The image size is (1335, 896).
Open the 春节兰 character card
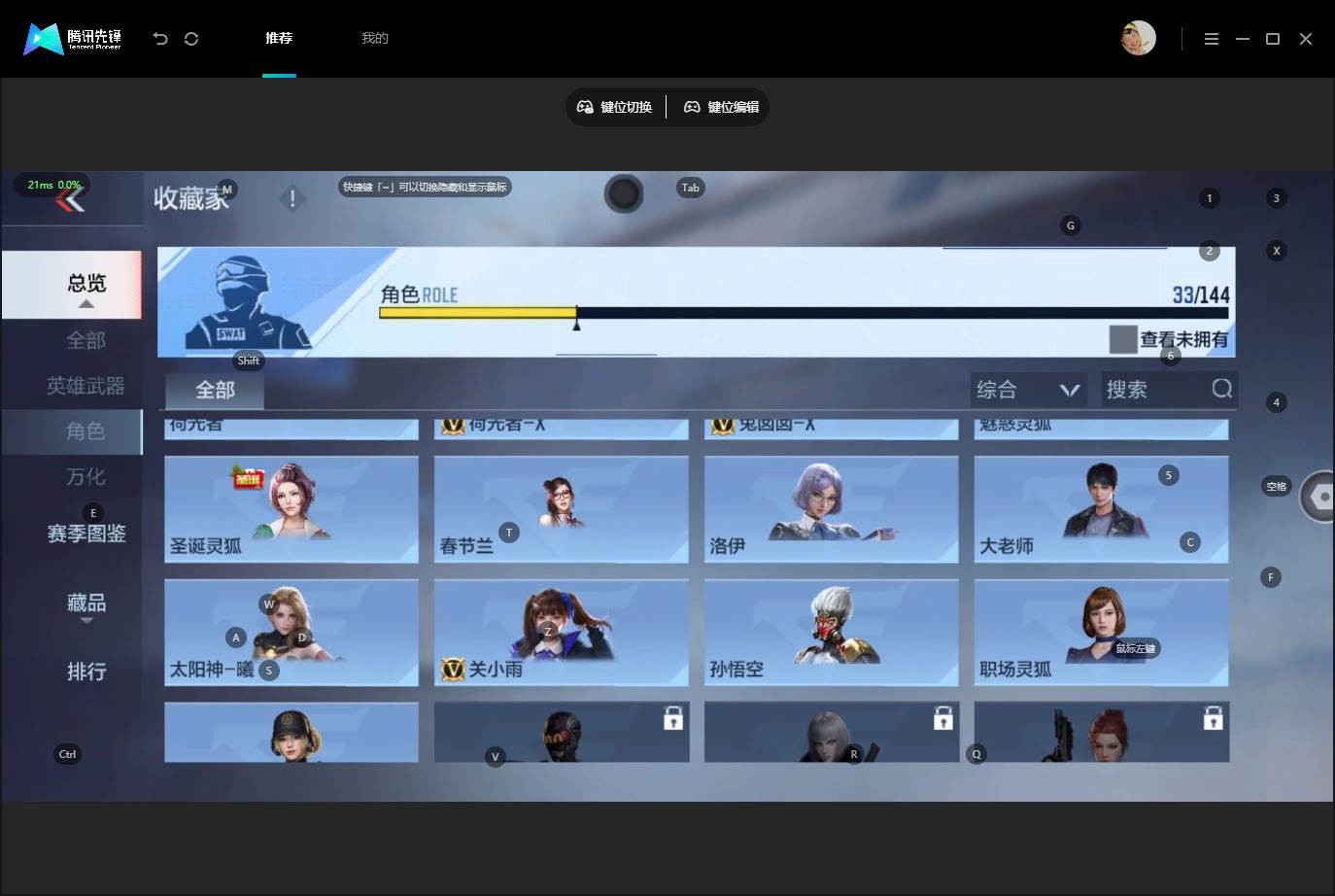tap(562, 509)
